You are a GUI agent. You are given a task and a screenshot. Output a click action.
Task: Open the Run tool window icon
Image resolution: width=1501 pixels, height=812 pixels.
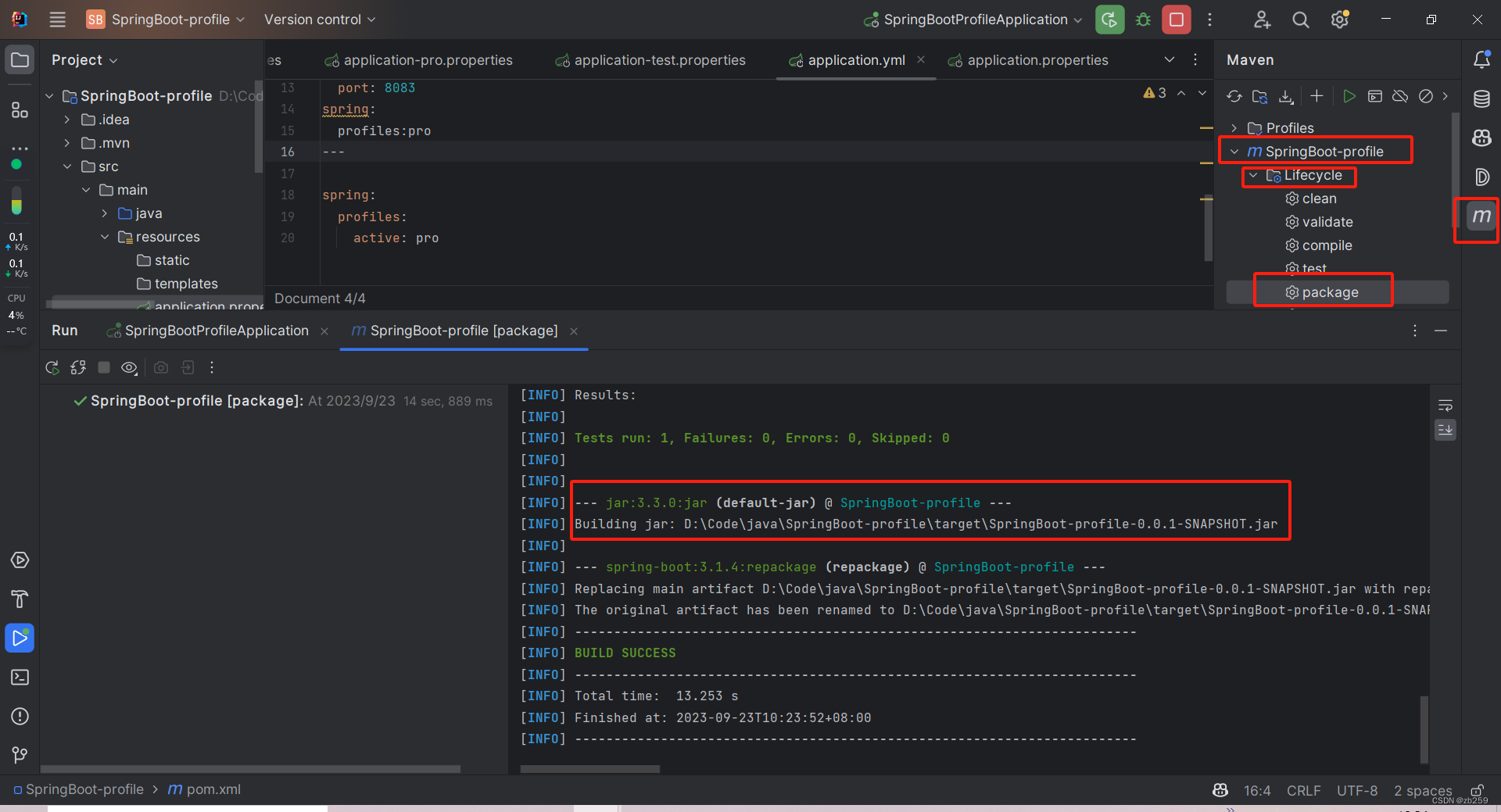20,638
